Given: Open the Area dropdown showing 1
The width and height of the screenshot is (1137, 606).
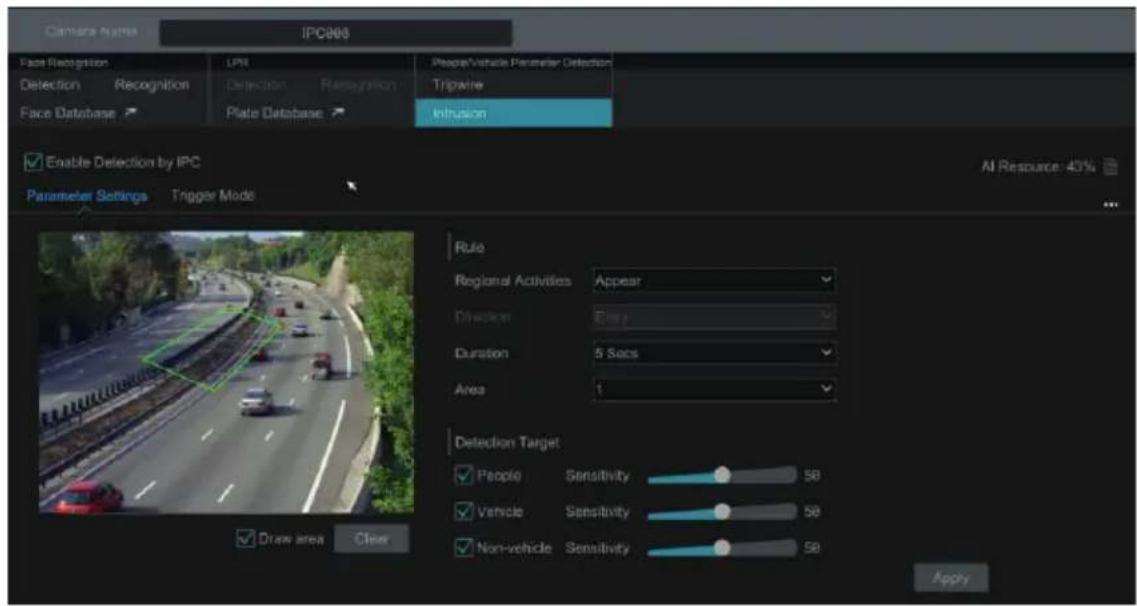Looking at the screenshot, I should pos(714,389).
